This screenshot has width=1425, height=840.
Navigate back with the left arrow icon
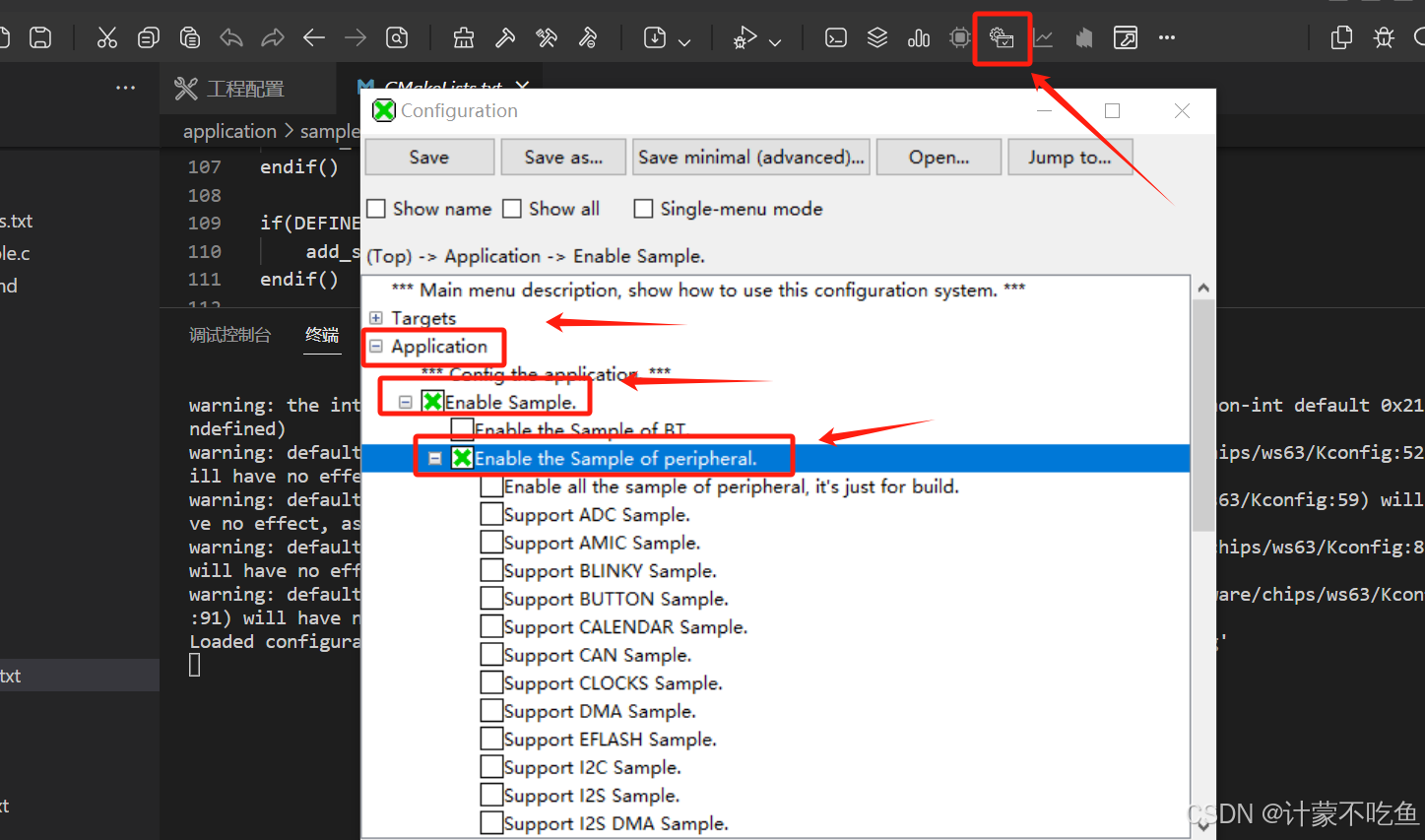tap(314, 38)
